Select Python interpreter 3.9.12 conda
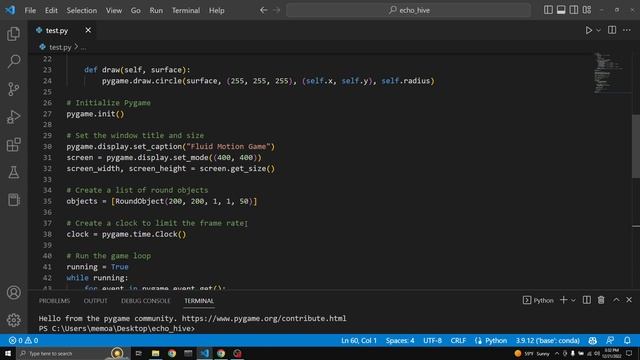Screen dimensions: 640x360 [x=547, y=340]
